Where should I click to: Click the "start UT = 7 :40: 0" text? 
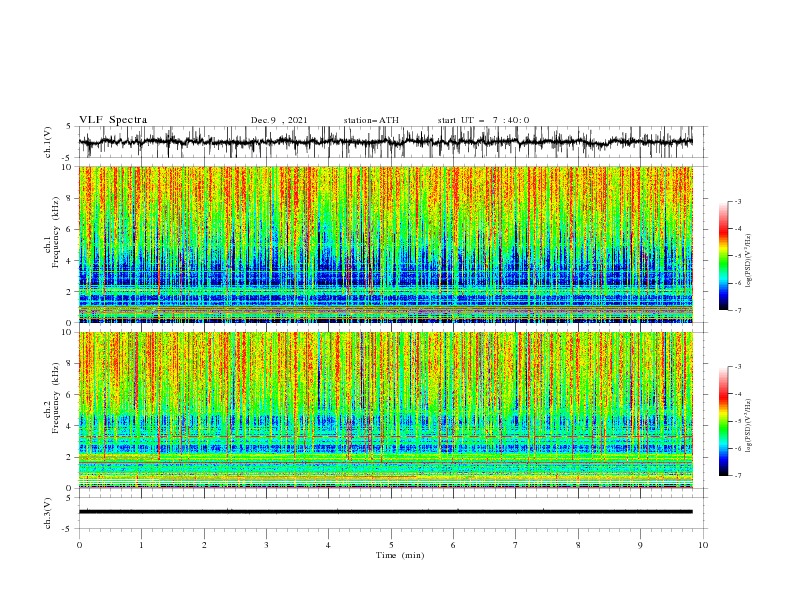tap(483, 120)
